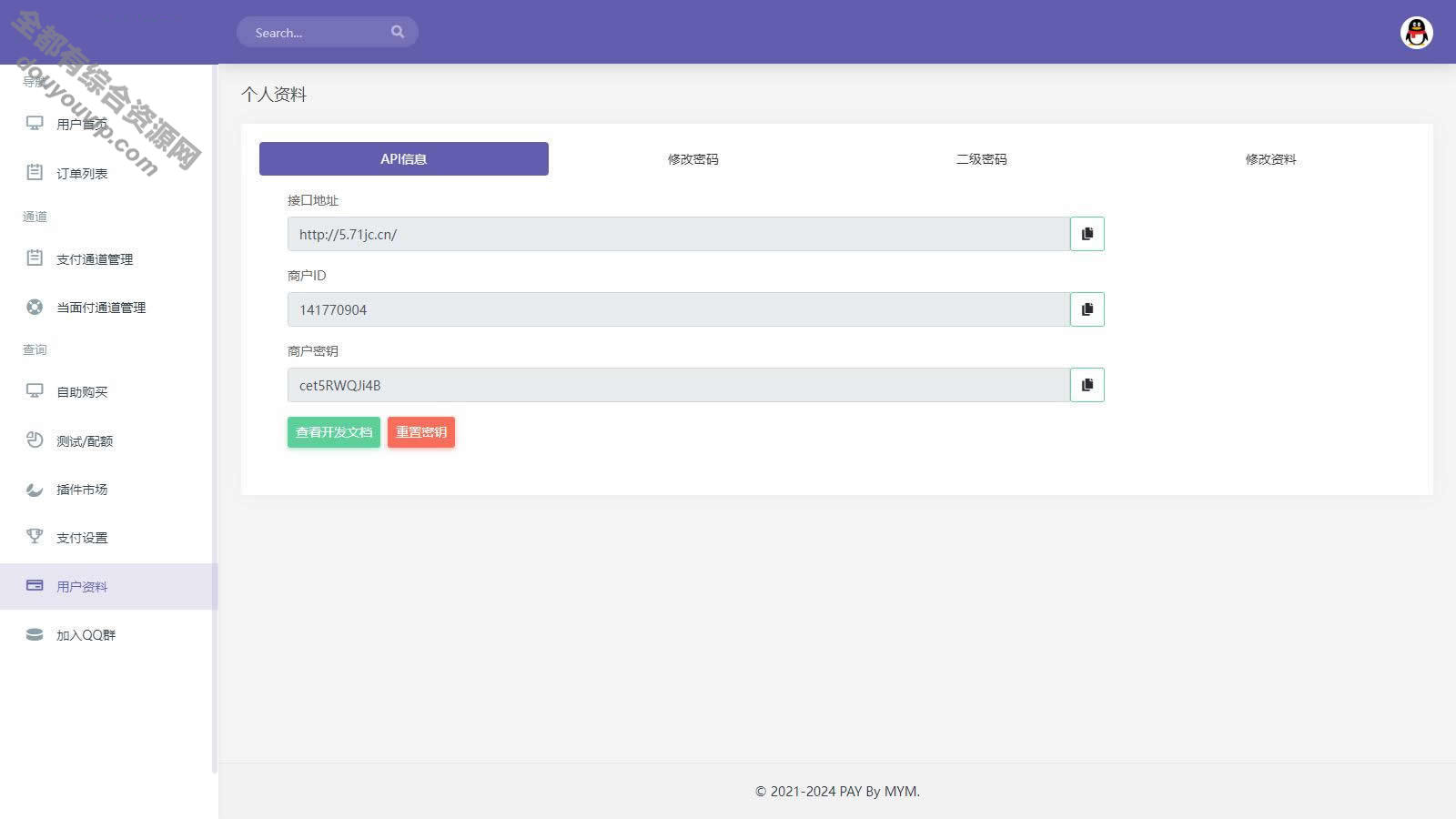Copy the 接口地址 URL value
Viewport: 1456px width, 819px height.
point(1087,234)
